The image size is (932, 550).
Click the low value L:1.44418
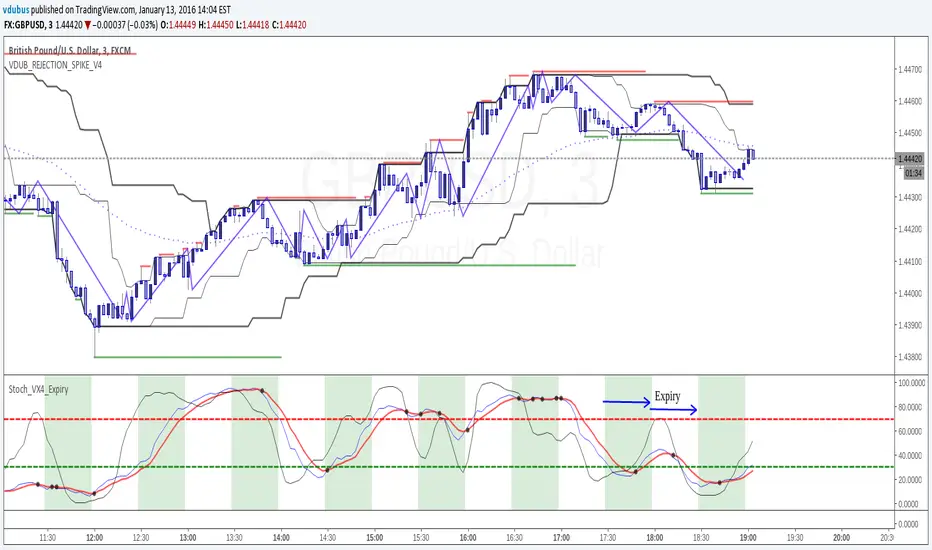[x=253, y=25]
